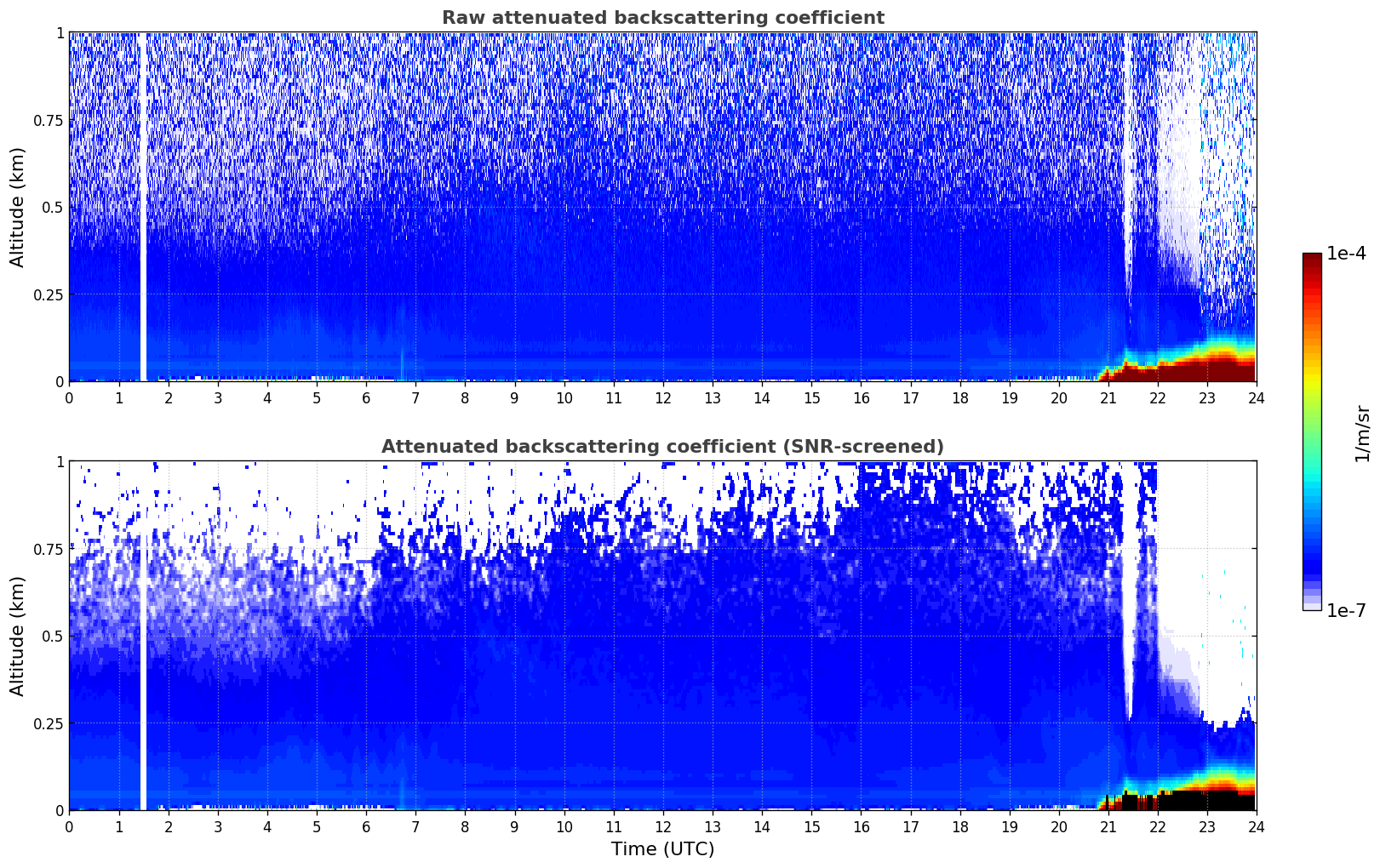Screen dimensions: 1380x868
Task: Pick the dark red top of colorbar
Action: pyautogui.click(x=1311, y=259)
